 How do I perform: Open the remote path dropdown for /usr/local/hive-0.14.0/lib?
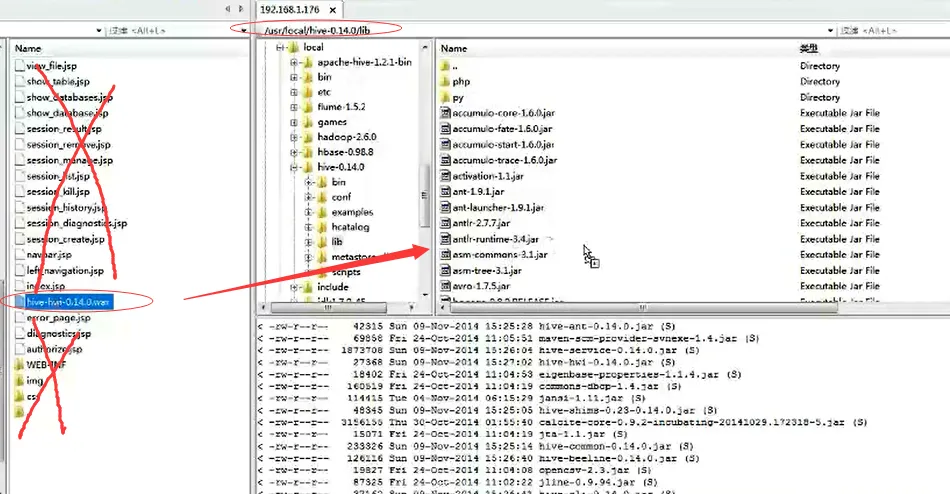(830, 30)
